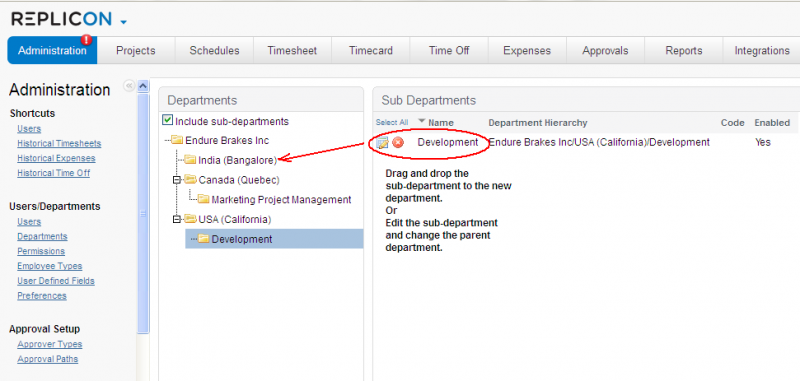Click the red delete icon for Development
Image resolution: width=800 pixels, height=381 pixels.
point(398,143)
